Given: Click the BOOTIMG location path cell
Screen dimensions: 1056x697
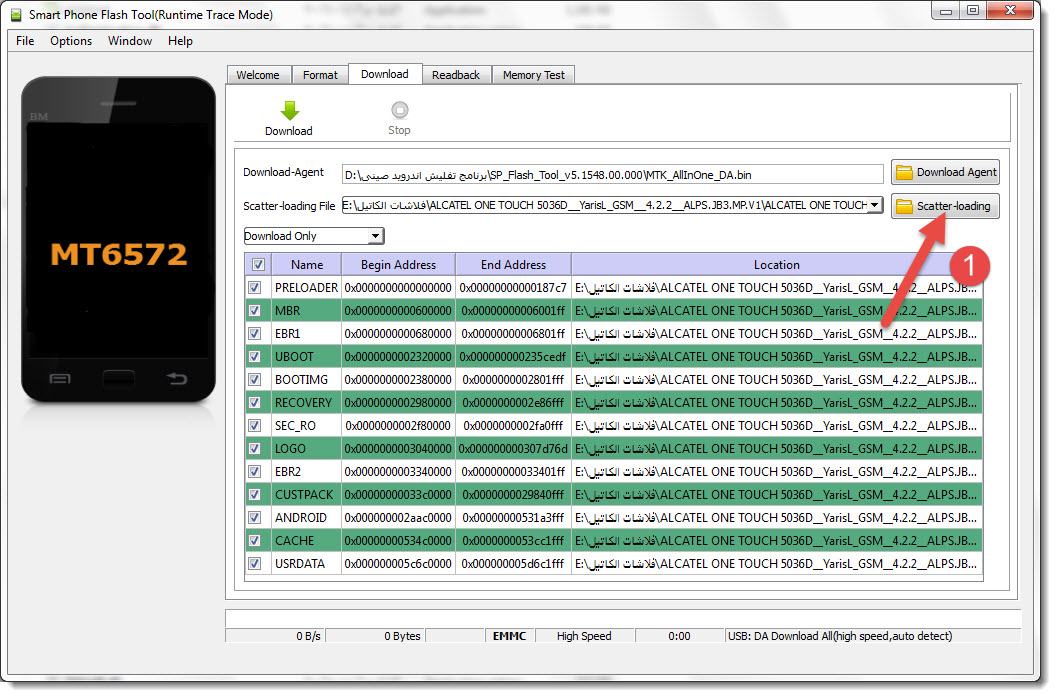Looking at the screenshot, I should coord(777,380).
